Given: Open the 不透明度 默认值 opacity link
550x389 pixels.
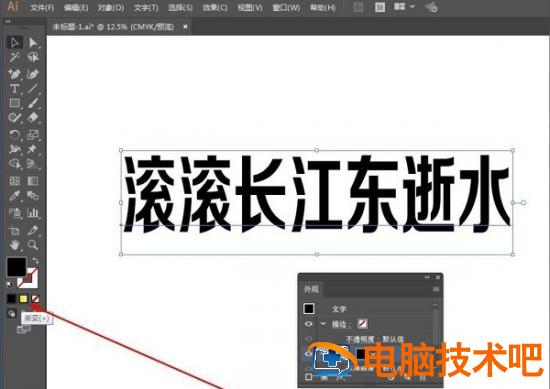Looking at the screenshot, I should click(x=375, y=339).
